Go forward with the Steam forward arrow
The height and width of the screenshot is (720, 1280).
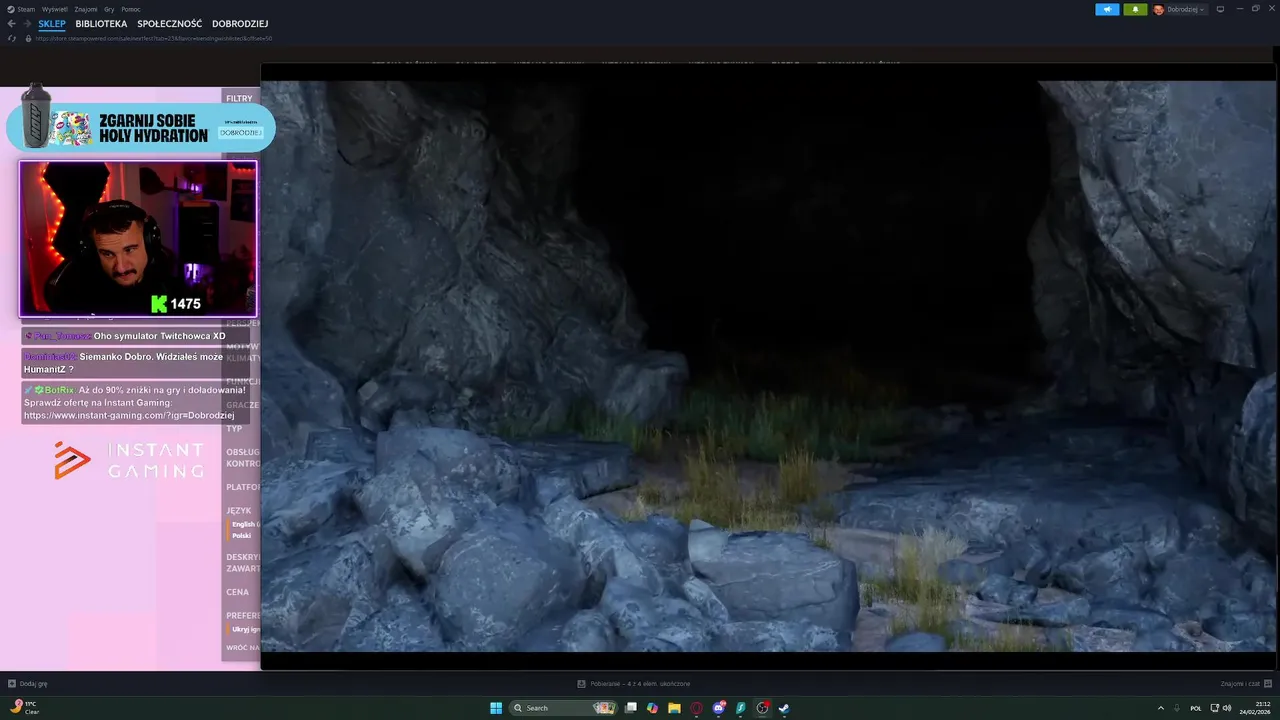tap(27, 24)
